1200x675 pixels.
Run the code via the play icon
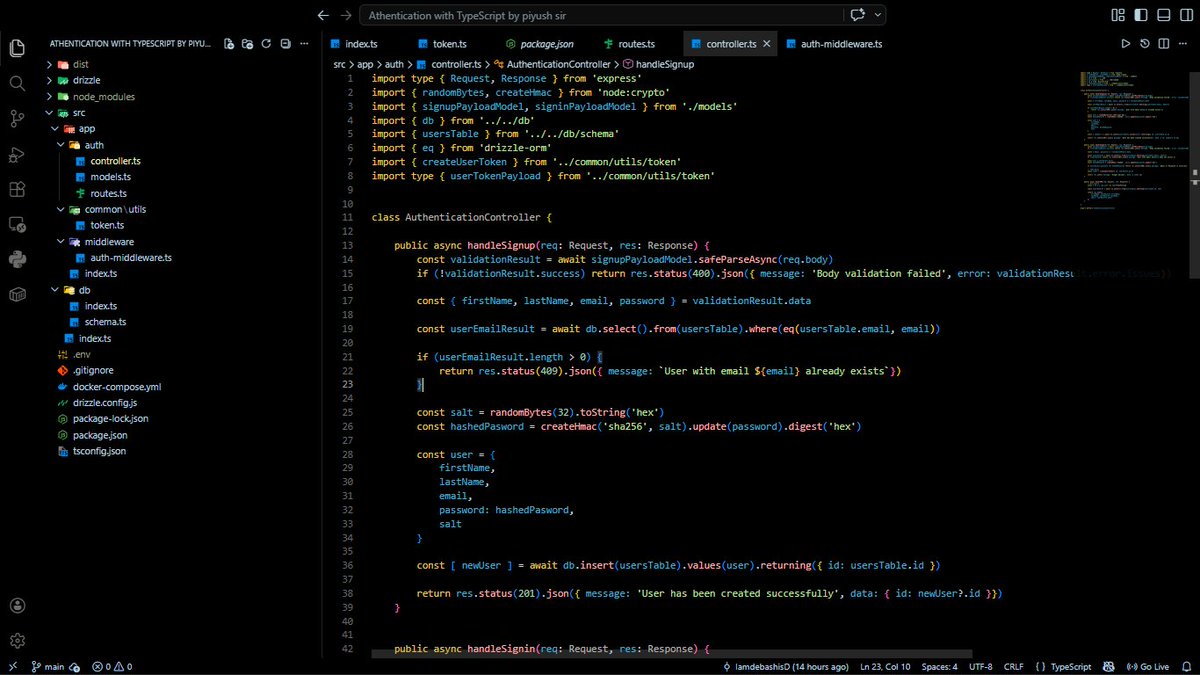tap(1125, 43)
